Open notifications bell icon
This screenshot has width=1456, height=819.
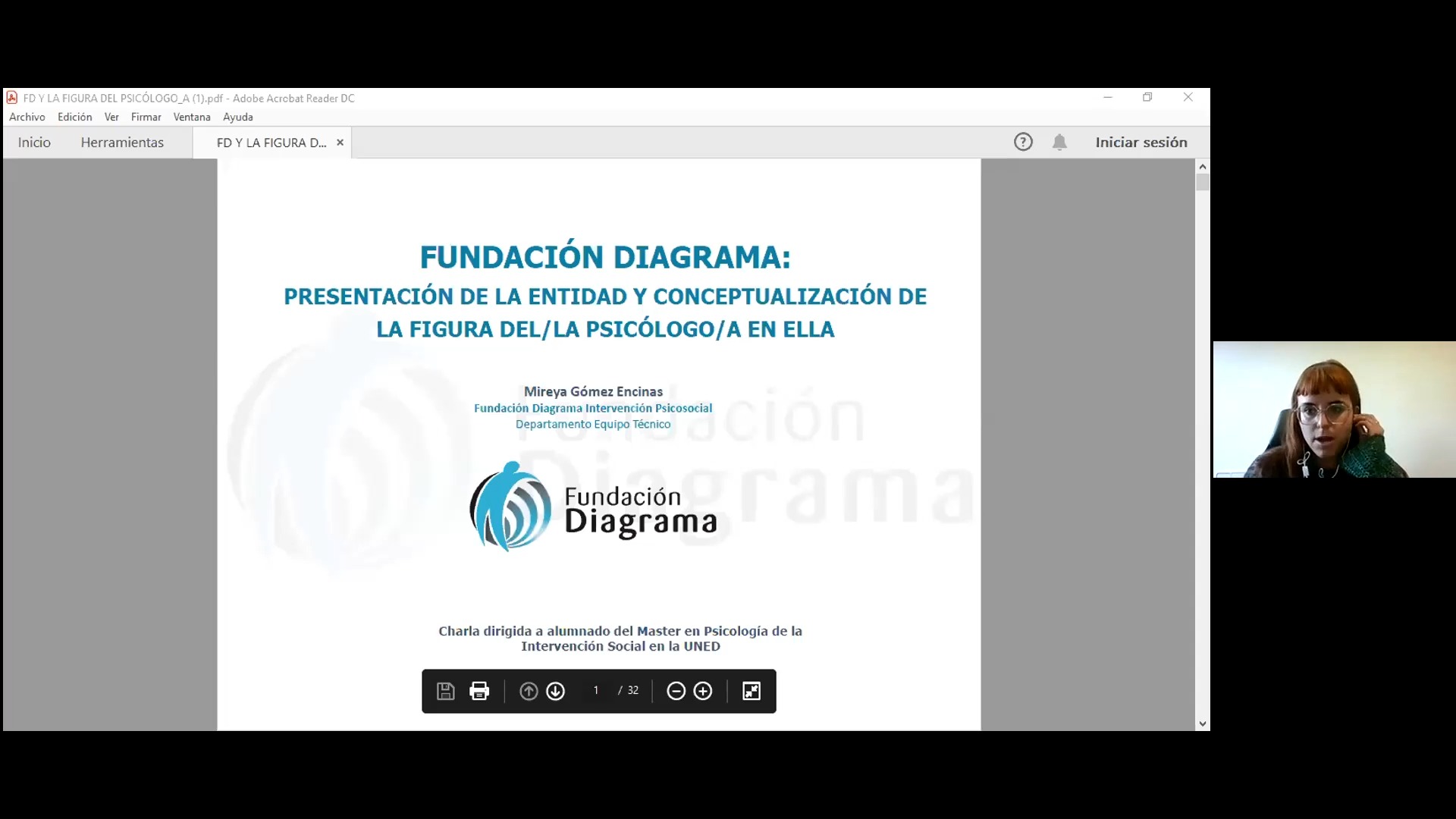point(1060,142)
